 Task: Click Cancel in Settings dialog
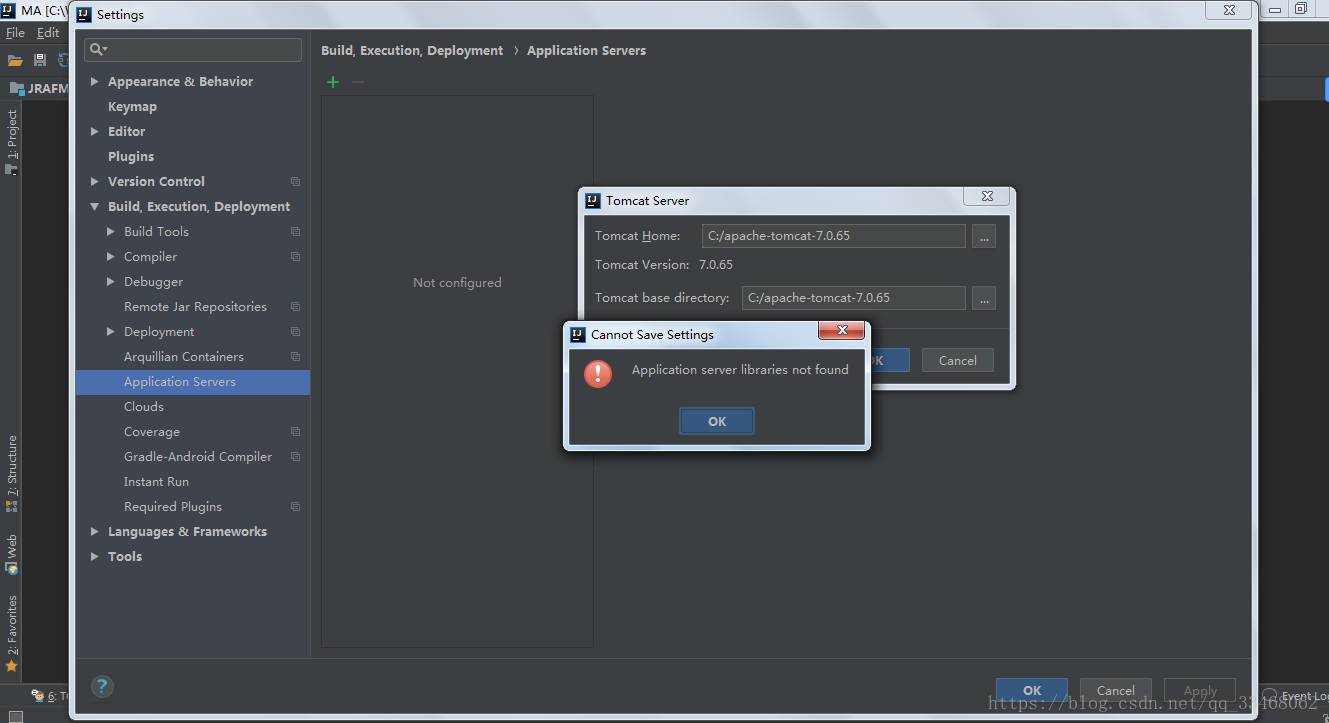(1115, 690)
